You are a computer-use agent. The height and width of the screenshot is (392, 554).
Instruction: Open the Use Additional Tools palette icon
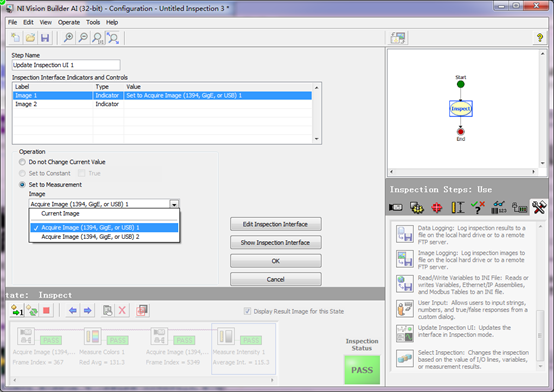(x=539, y=207)
